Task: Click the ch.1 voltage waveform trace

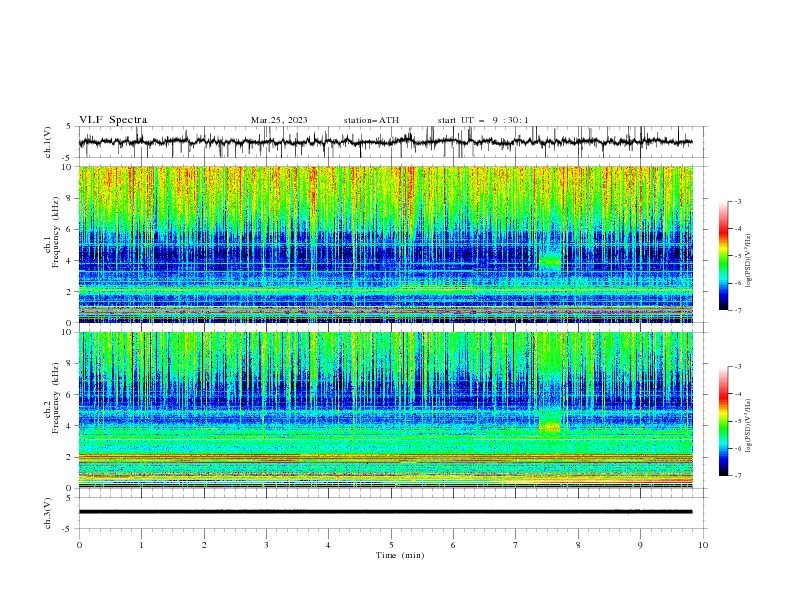Action: click(385, 142)
